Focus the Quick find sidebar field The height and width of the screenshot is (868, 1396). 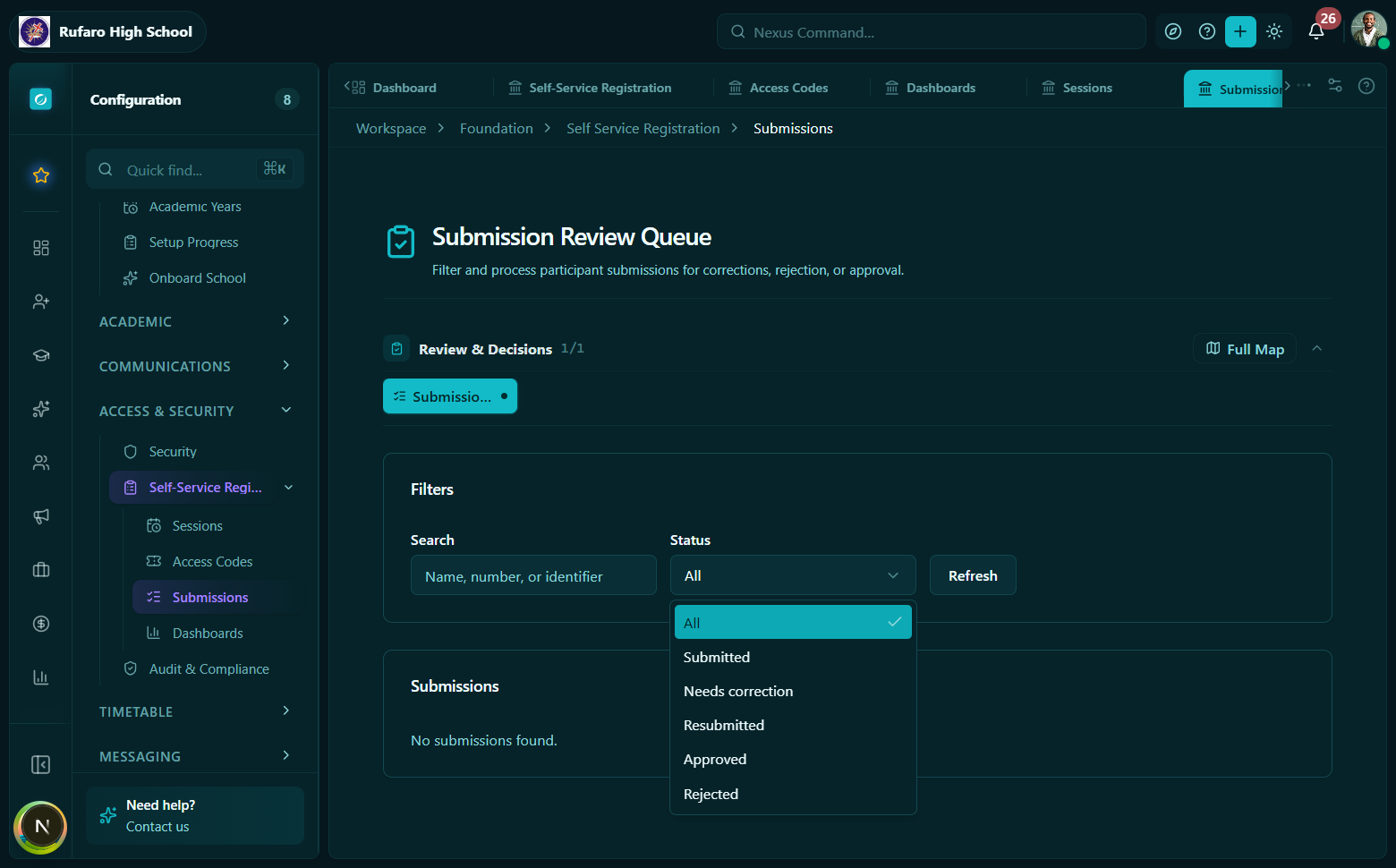(195, 169)
